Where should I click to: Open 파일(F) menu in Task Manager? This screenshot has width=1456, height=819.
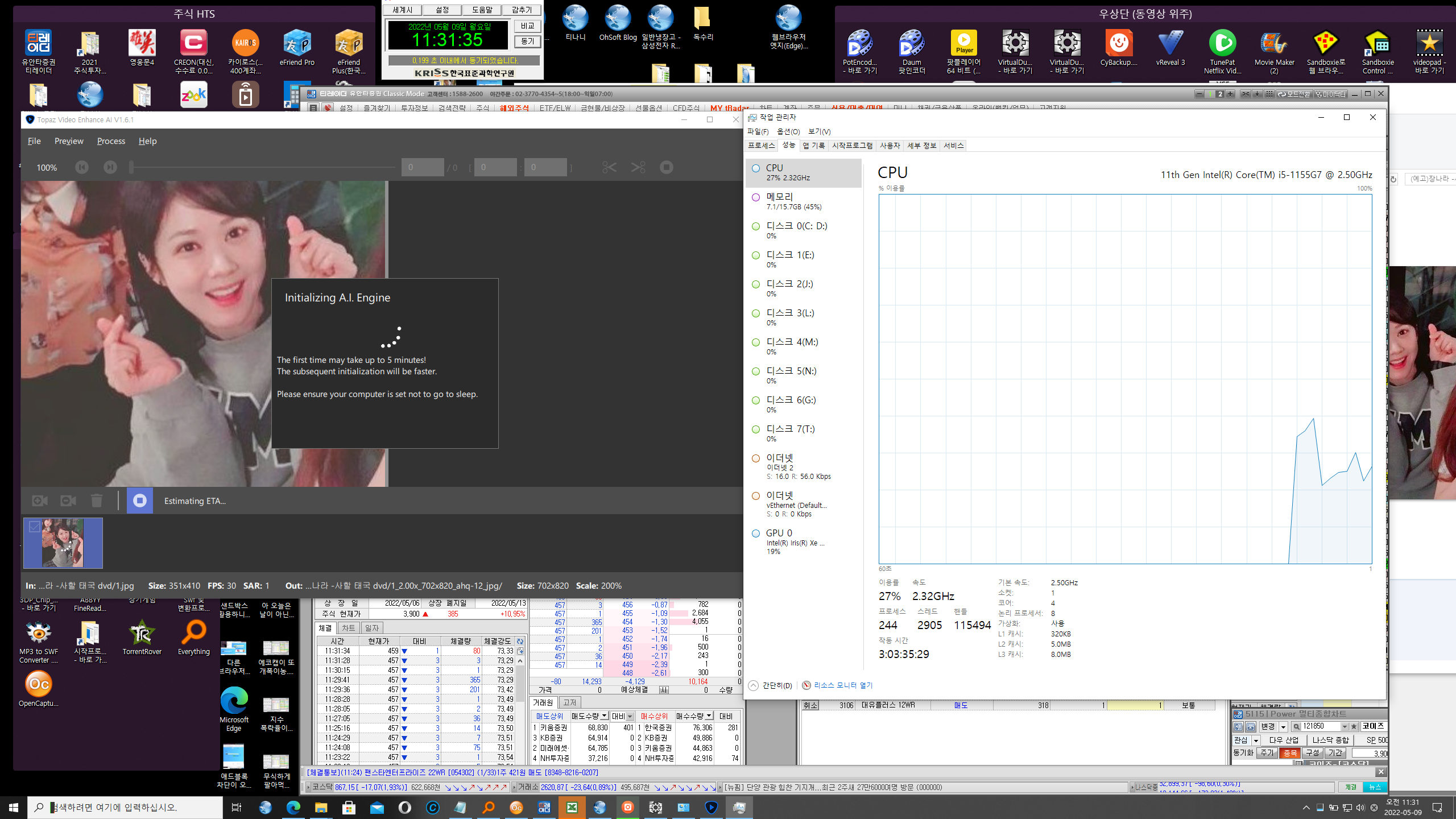point(758,131)
